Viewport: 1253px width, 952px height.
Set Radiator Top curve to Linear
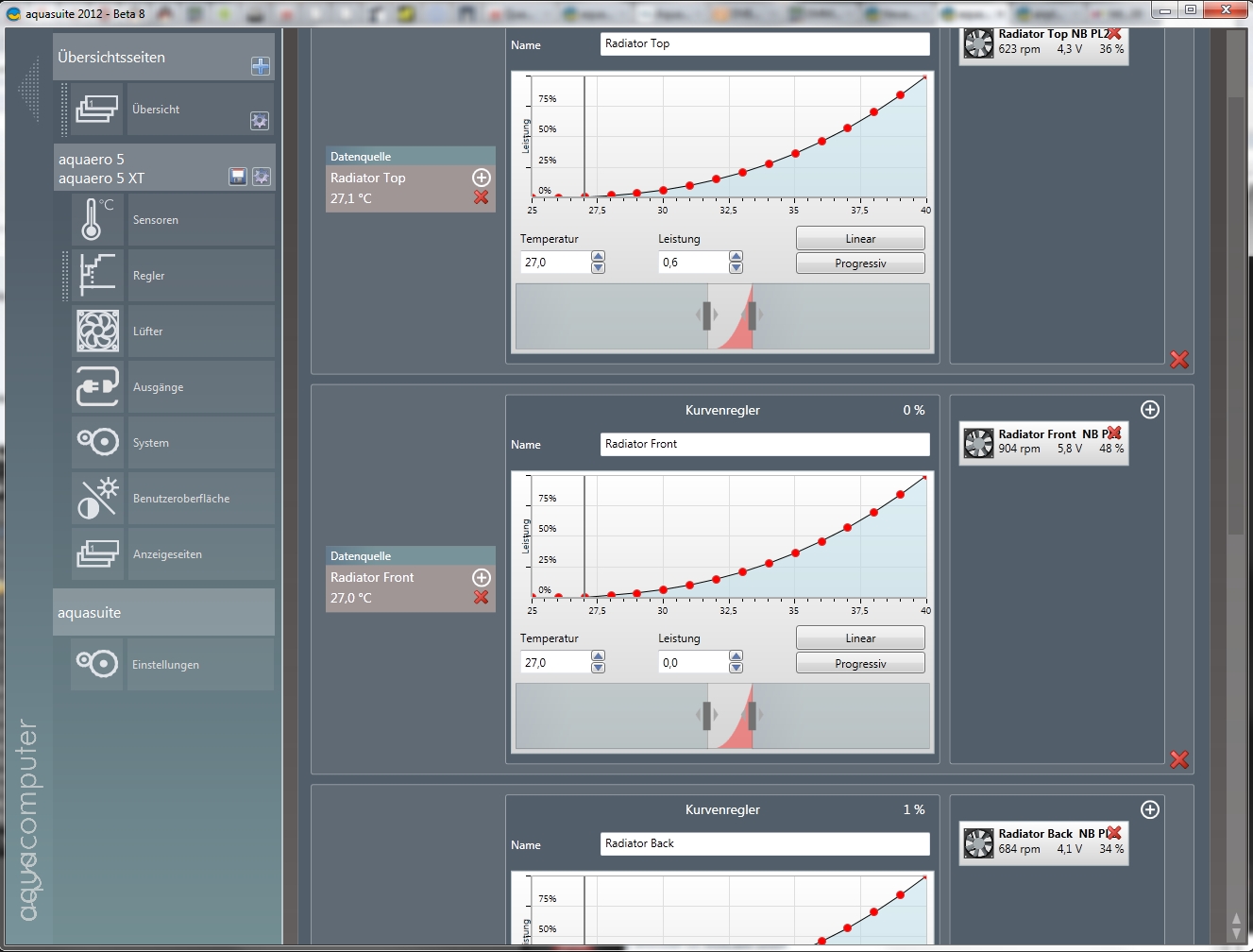[860, 239]
